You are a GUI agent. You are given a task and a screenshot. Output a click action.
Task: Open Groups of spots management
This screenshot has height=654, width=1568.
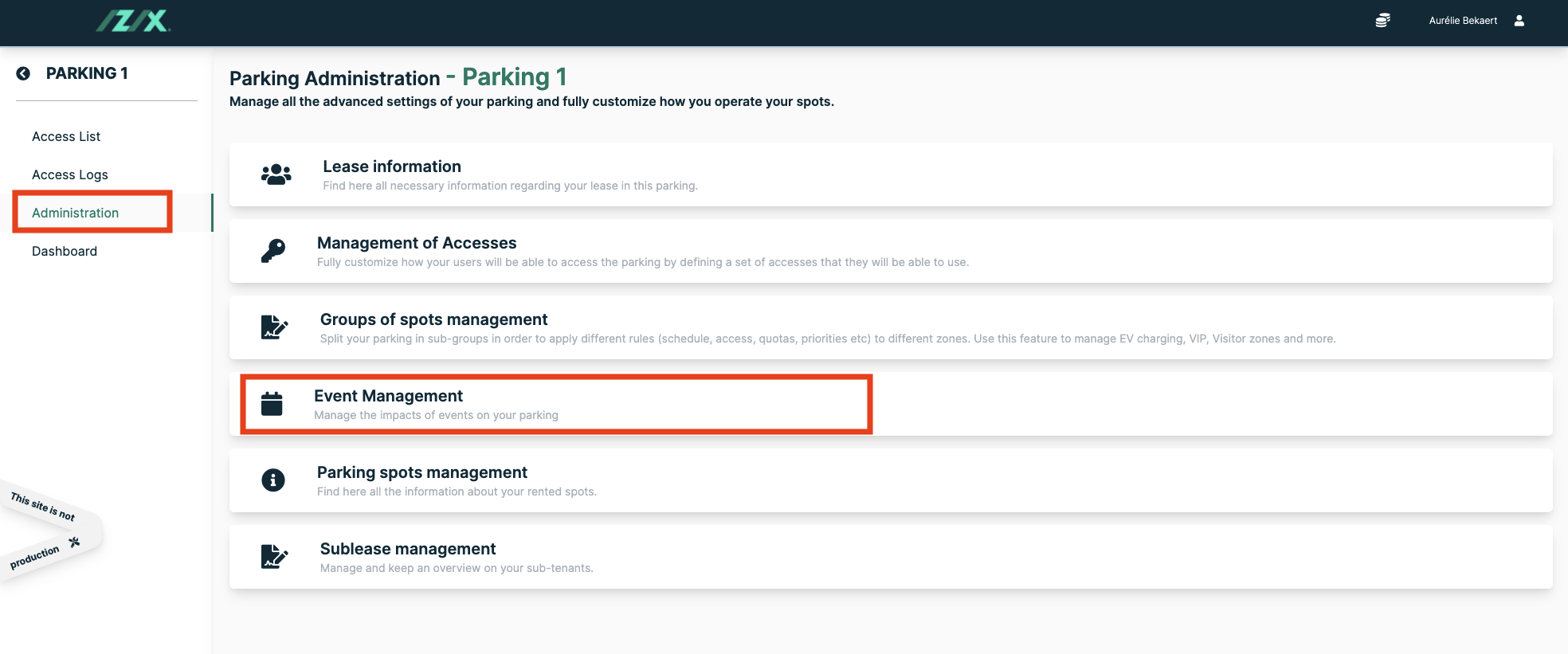pyautogui.click(x=433, y=319)
